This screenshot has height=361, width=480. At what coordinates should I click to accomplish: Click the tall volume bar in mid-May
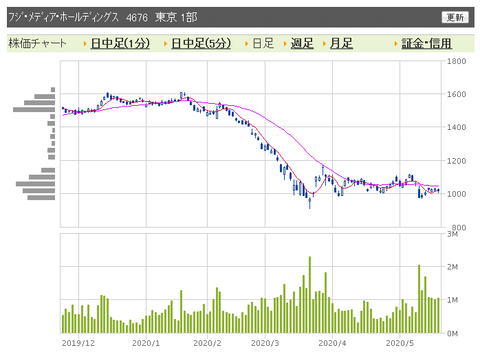tap(419, 299)
